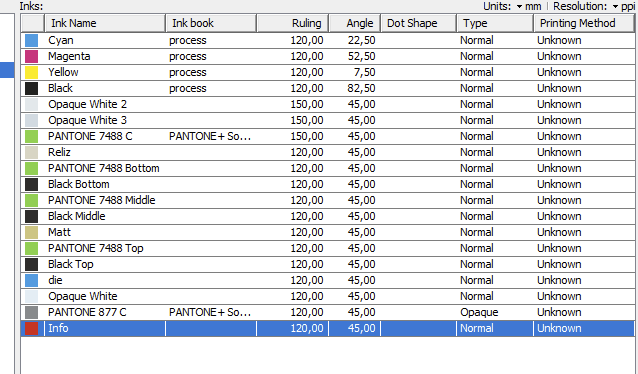Screen dimensions: 638x374
Task: Select the Opaque White 3 row name
Action: (x=87, y=120)
